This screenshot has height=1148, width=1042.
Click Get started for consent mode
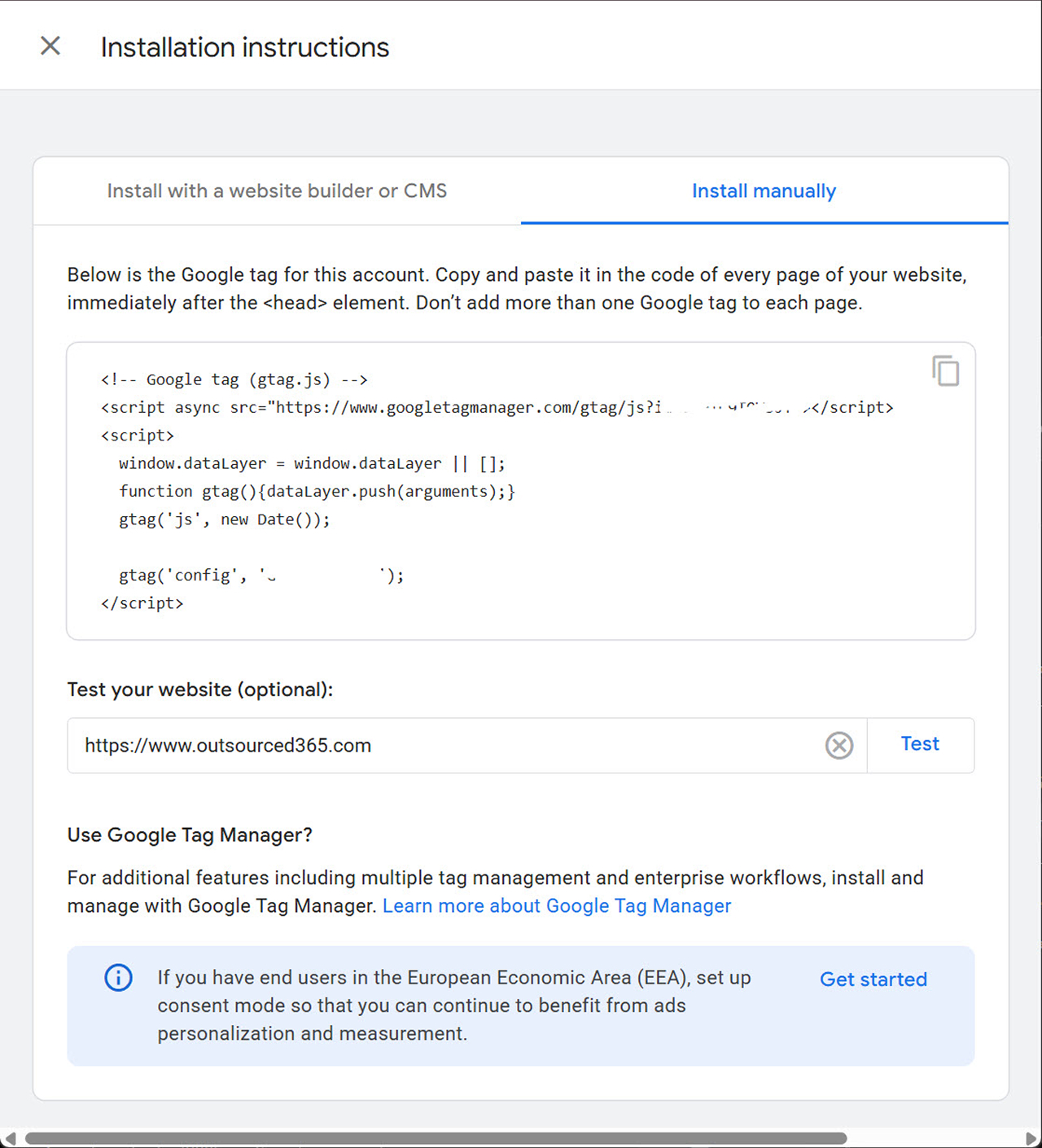tap(873, 979)
